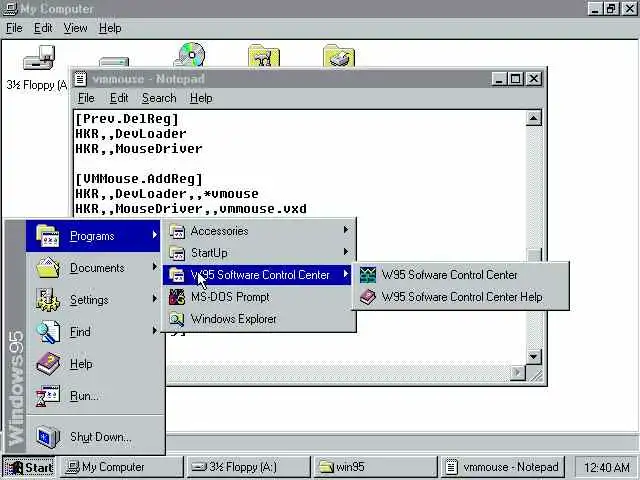The width and height of the screenshot is (640, 480).
Task: Open the Notepad Help menu
Action: (201, 98)
